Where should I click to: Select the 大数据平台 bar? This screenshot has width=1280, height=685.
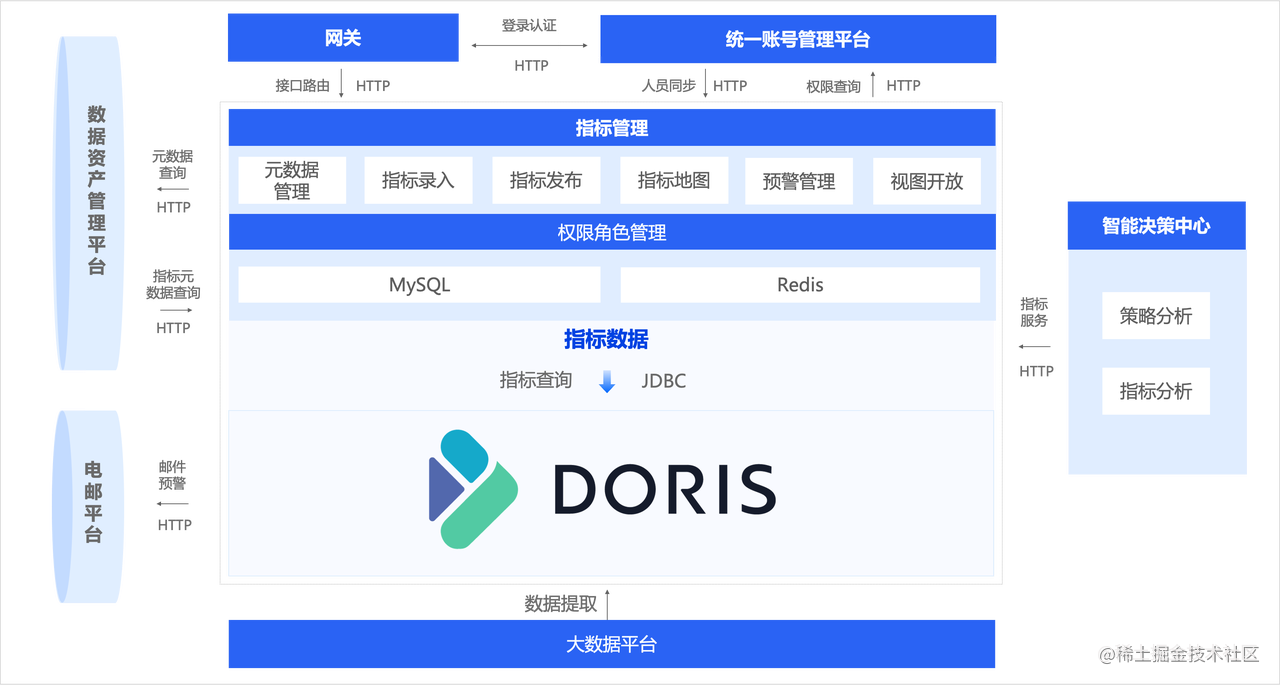coord(612,644)
